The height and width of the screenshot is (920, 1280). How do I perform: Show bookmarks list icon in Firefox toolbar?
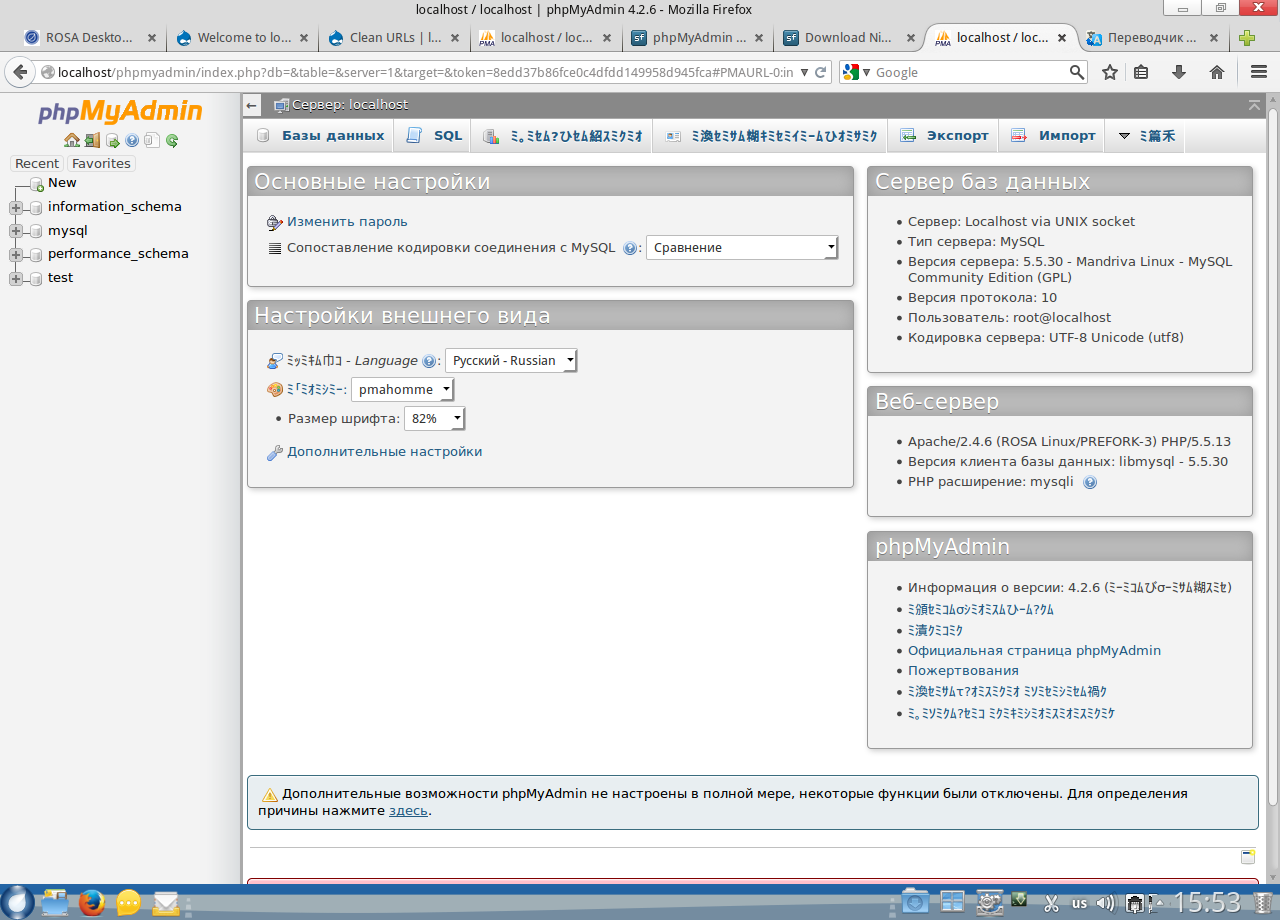point(1142,72)
